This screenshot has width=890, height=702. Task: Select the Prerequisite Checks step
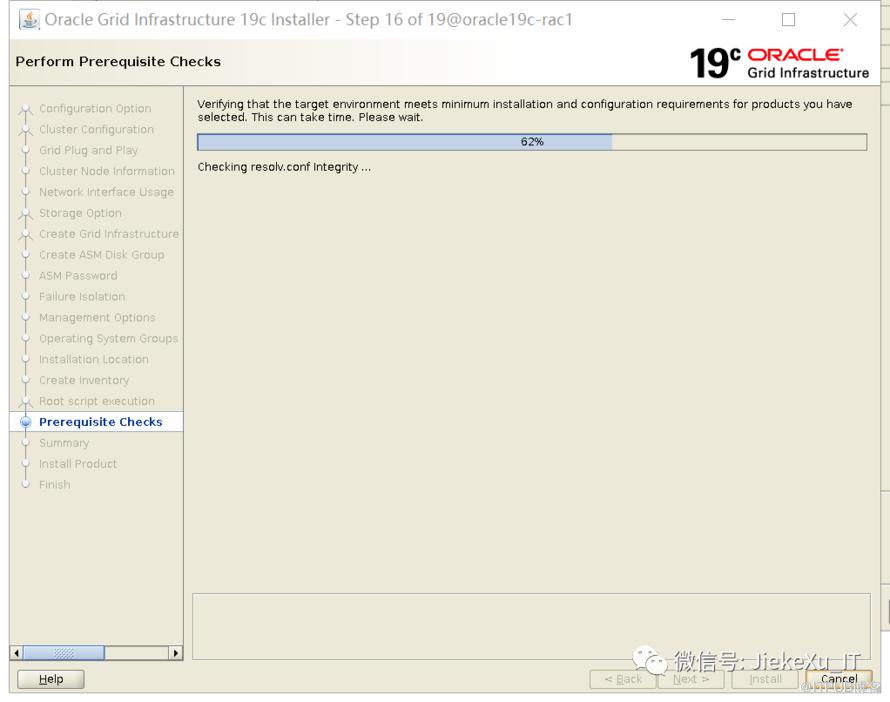coord(100,422)
